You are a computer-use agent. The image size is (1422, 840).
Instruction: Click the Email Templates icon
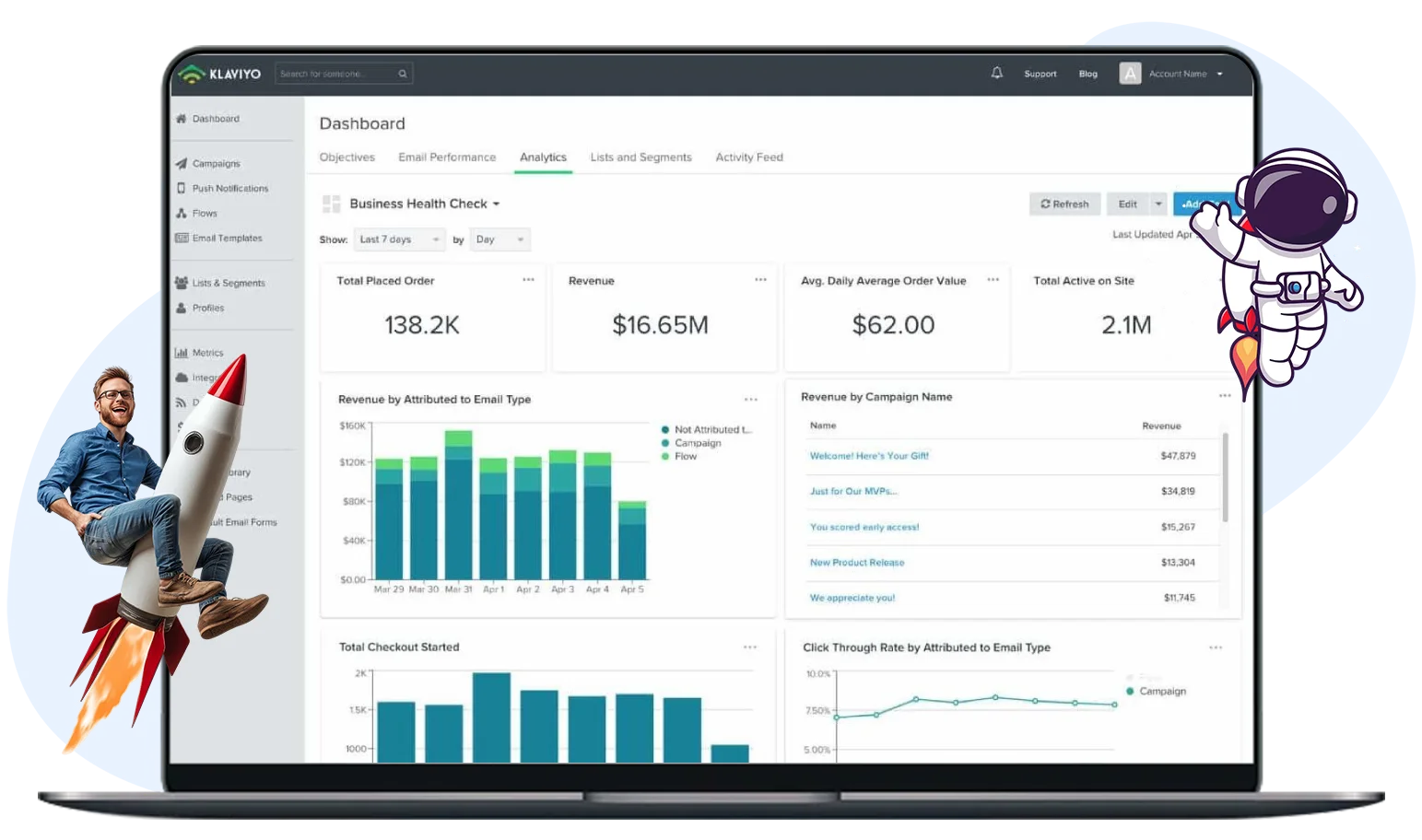[x=182, y=238]
